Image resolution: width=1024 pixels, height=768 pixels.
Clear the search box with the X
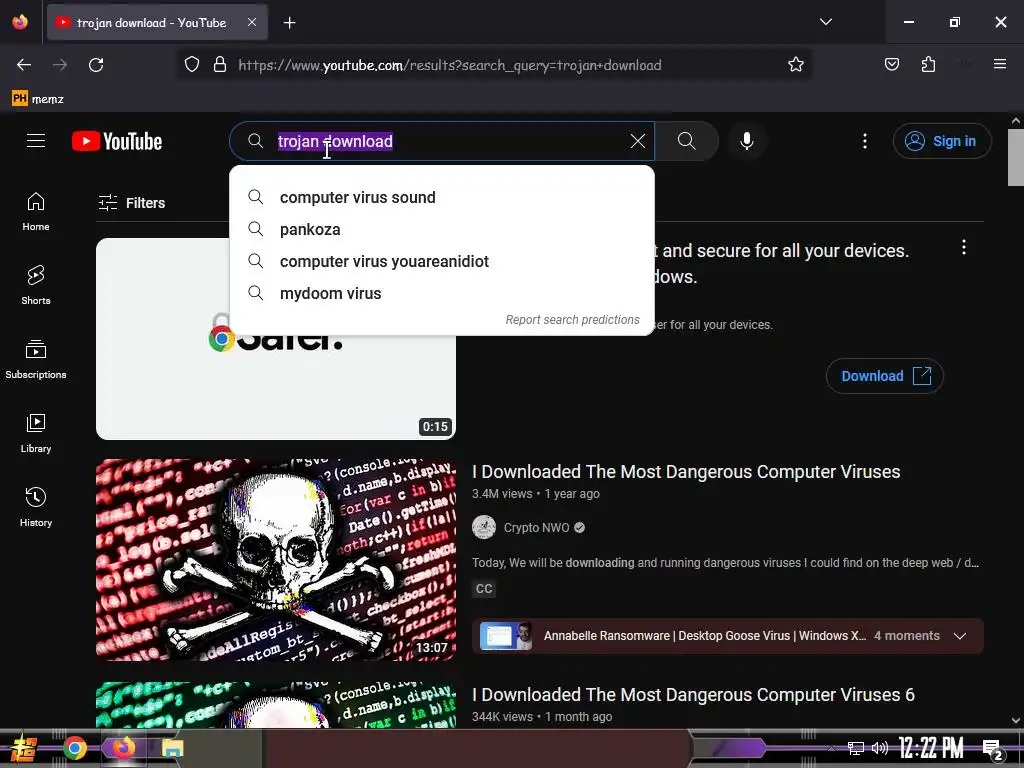(637, 141)
